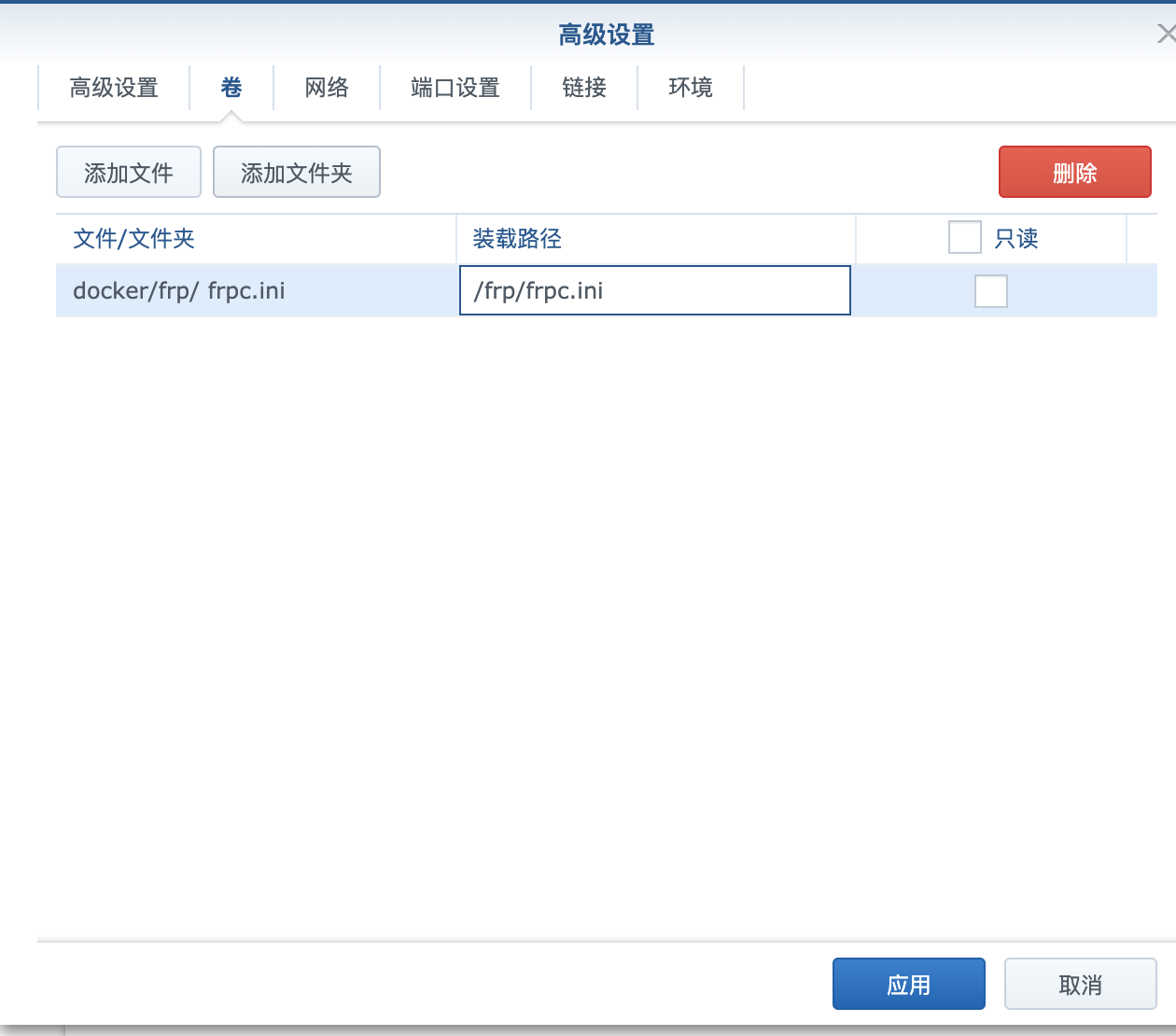Click the 装载路径 column header
Image resolution: width=1176 pixels, height=1036 pixels.
(656, 239)
